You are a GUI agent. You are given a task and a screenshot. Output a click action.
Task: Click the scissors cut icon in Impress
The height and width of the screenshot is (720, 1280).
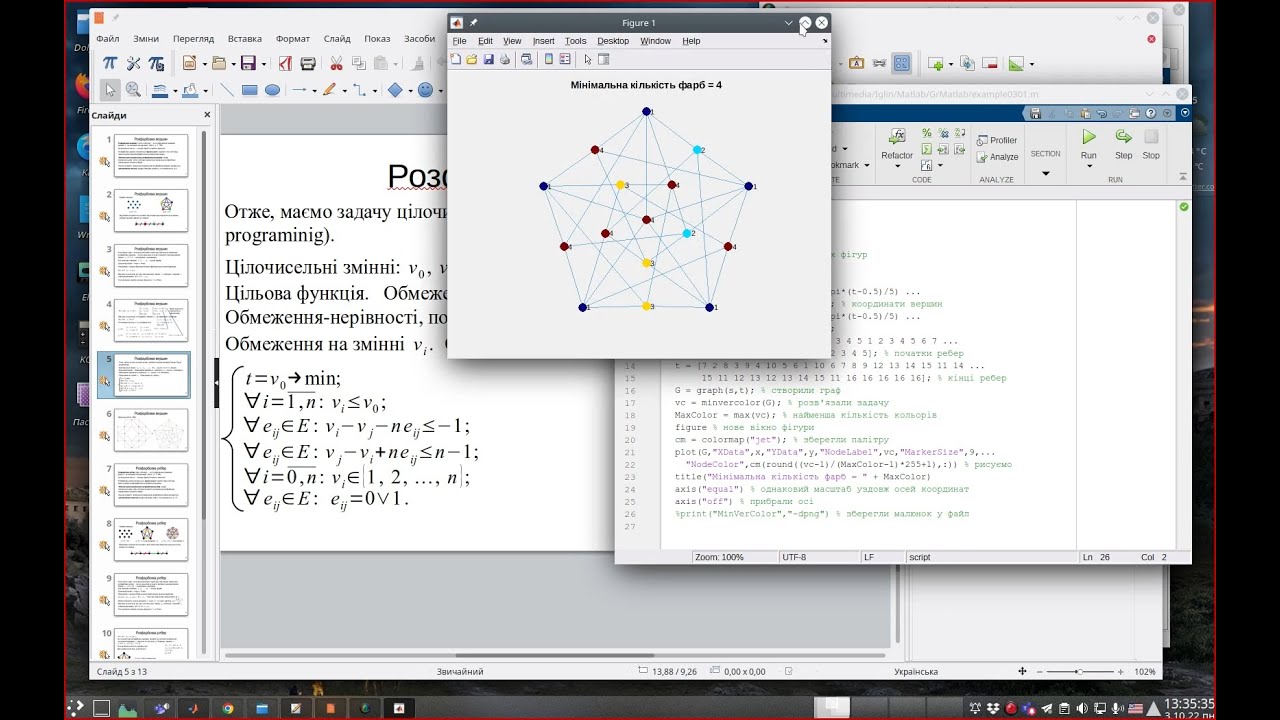336,63
